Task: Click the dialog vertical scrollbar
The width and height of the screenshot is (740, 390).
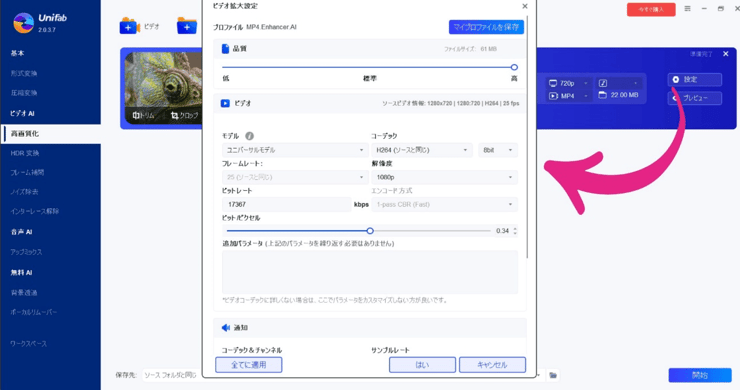Action: pos(527,137)
